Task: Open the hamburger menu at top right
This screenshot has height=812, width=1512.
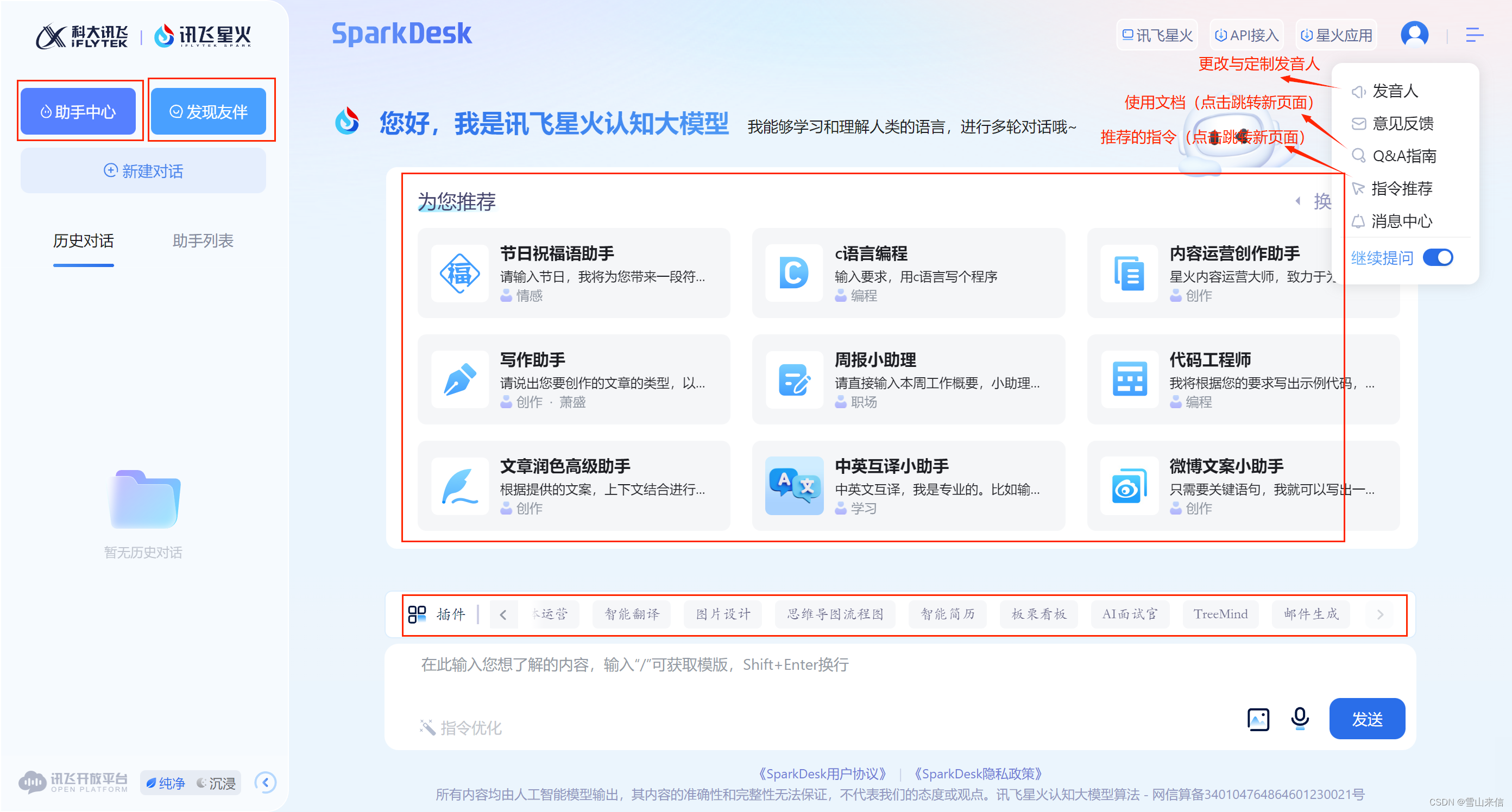Action: (x=1474, y=35)
